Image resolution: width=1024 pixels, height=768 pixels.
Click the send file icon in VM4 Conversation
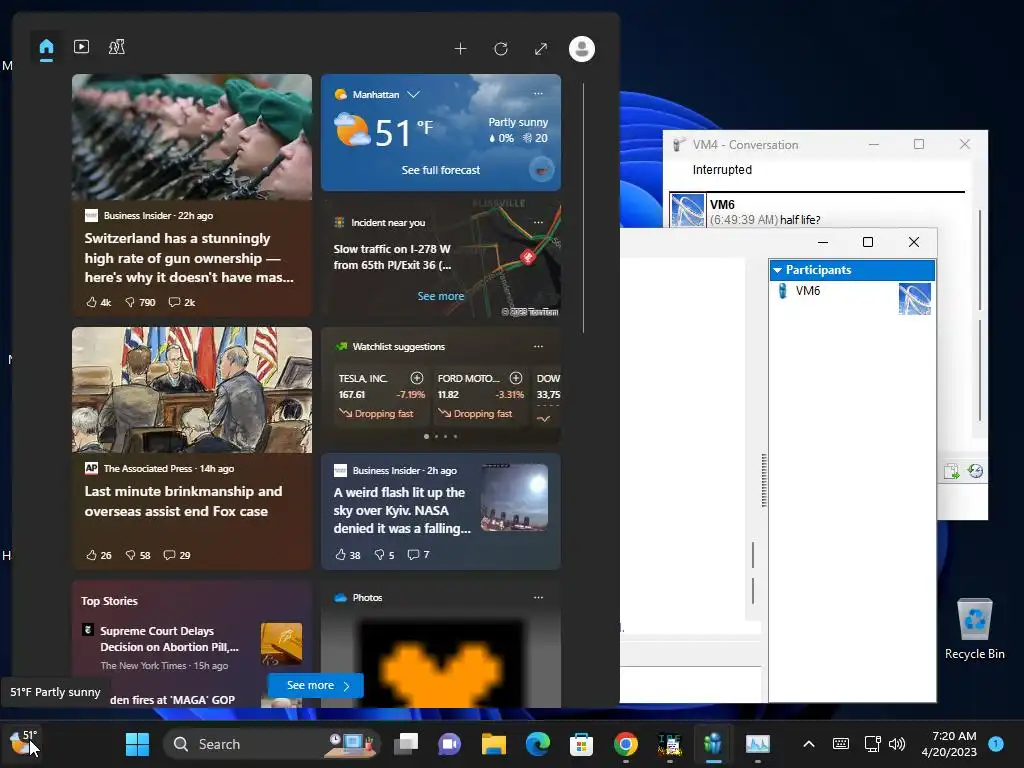(x=951, y=471)
